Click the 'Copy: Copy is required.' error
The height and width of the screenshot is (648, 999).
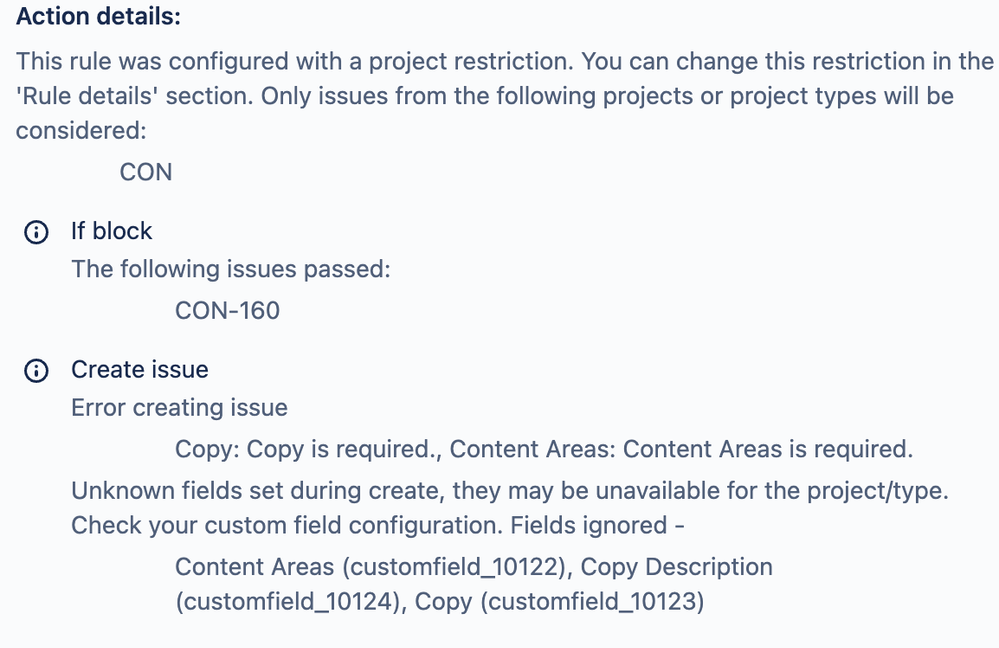pyautogui.click(x=308, y=449)
